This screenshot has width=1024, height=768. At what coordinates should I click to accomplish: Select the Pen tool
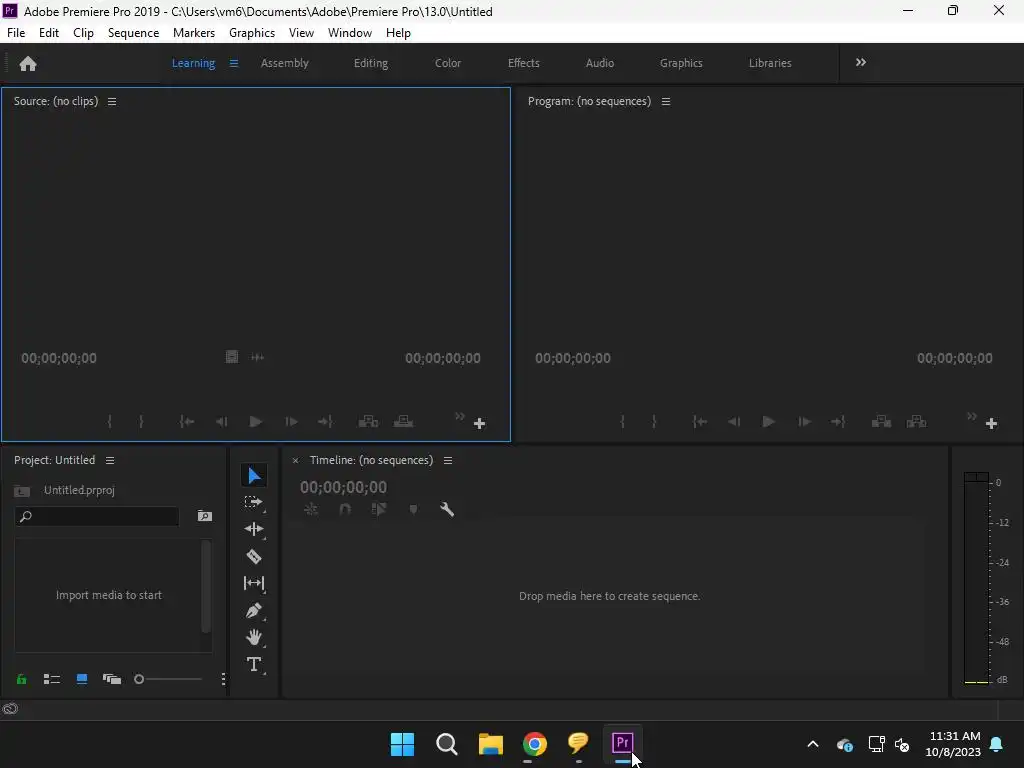[253, 611]
